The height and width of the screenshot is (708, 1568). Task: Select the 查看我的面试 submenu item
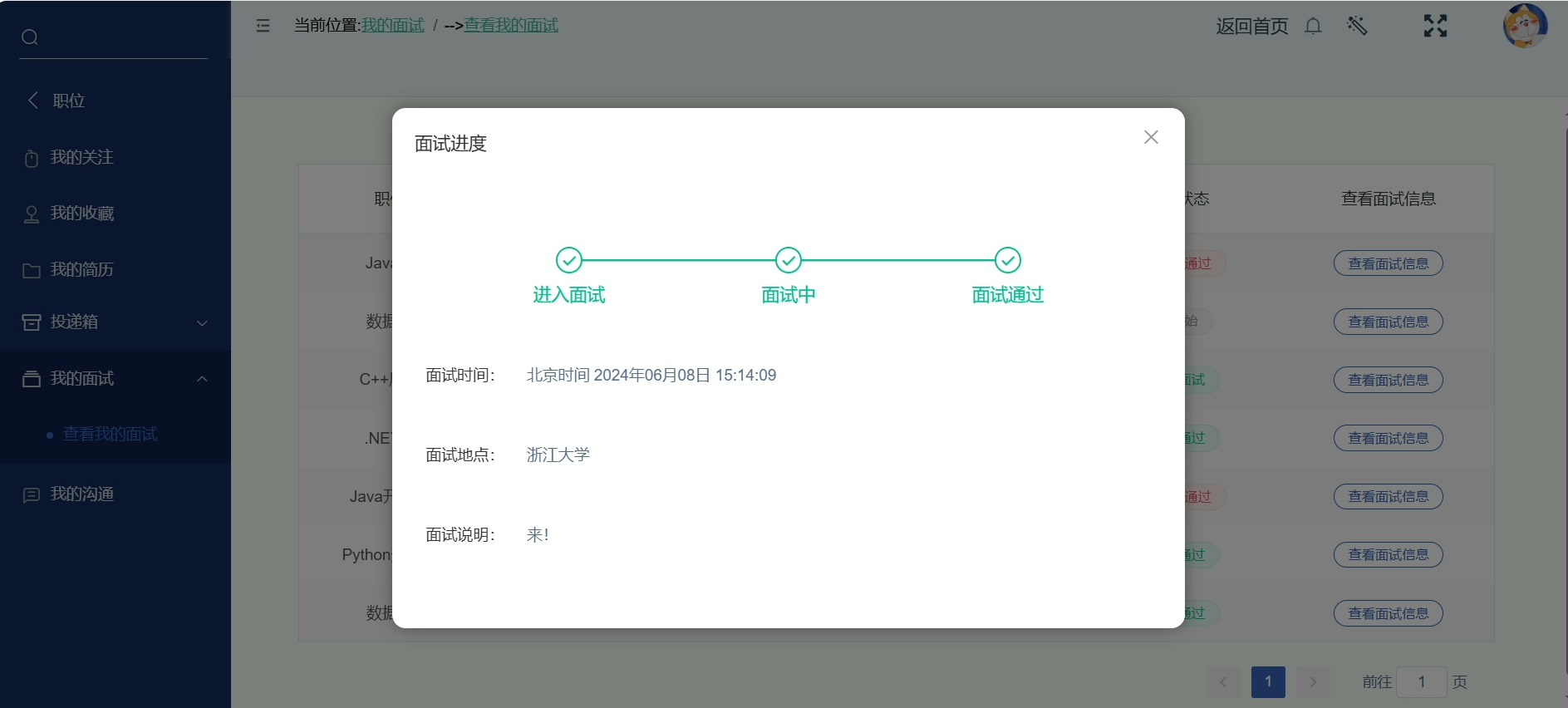point(110,434)
